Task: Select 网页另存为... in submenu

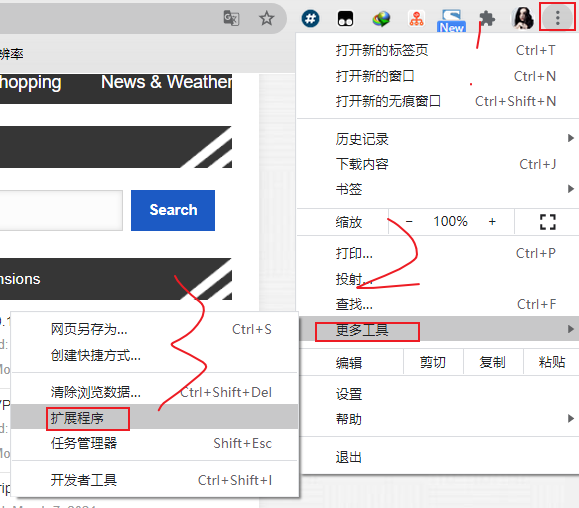Action: click(155, 329)
